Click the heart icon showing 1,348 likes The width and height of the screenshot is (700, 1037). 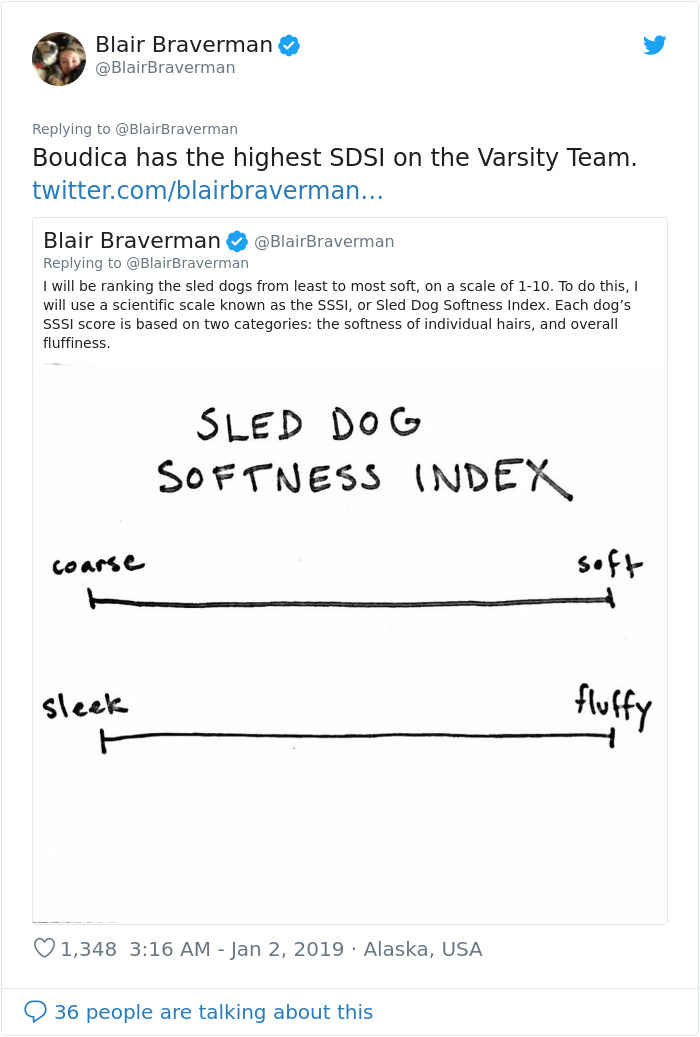(x=44, y=948)
